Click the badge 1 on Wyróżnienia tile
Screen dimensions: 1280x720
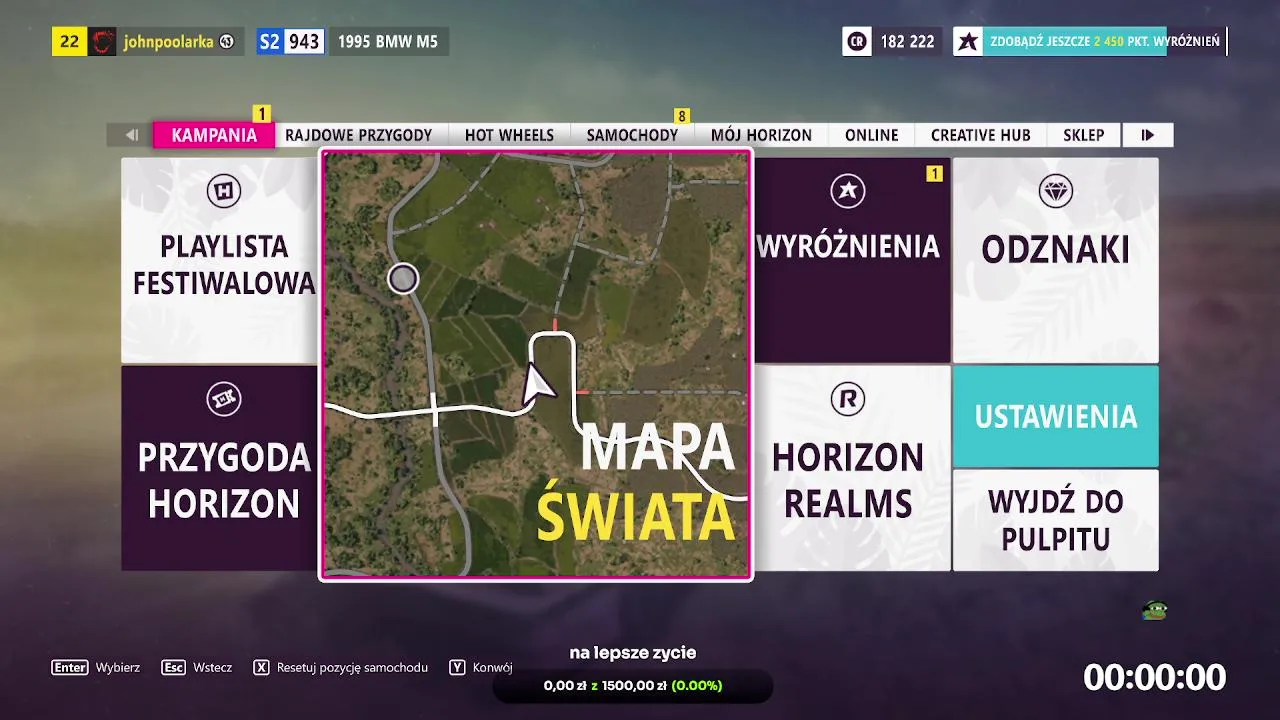click(x=934, y=174)
